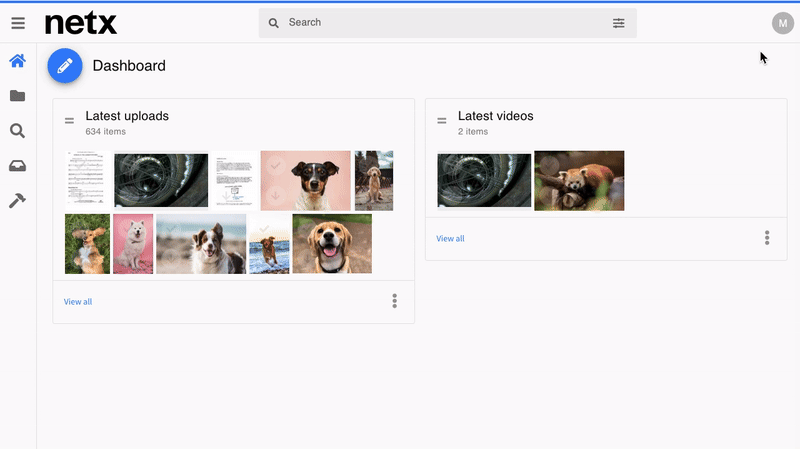
Task: Grab the Latest uploads widget drag handle
Action: pyautogui.click(x=69, y=121)
